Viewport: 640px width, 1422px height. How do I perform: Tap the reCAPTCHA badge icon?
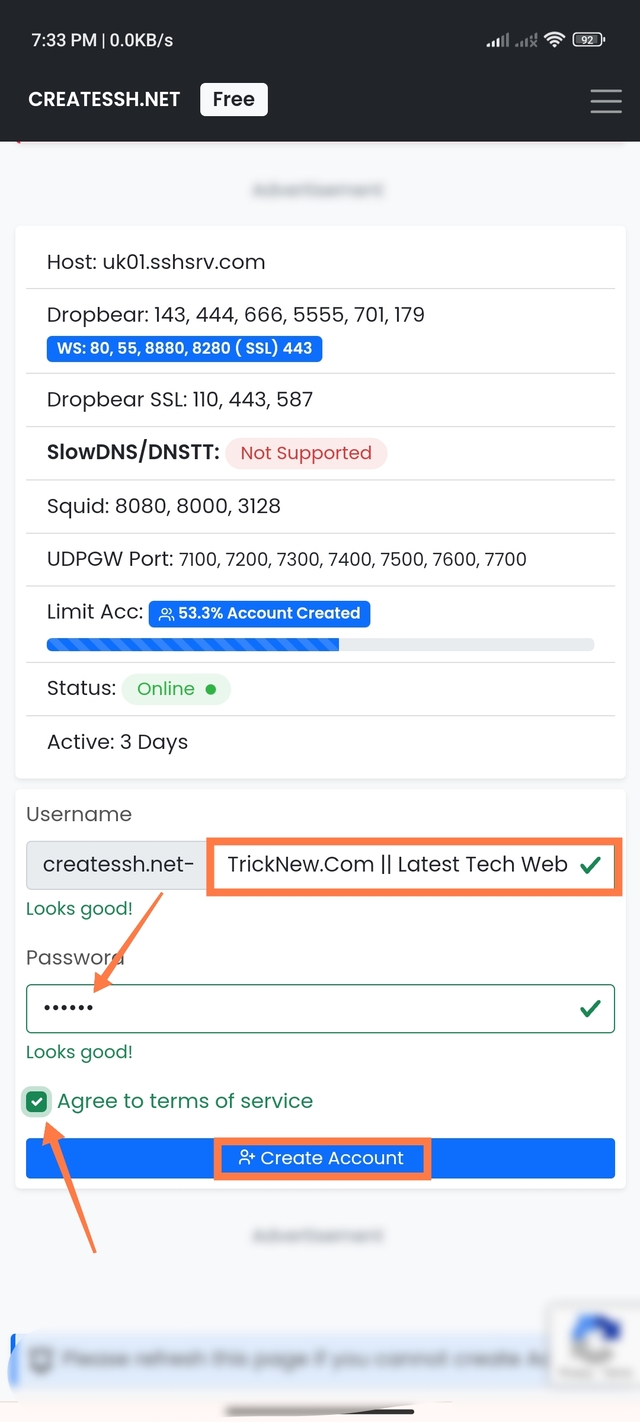point(595,1343)
